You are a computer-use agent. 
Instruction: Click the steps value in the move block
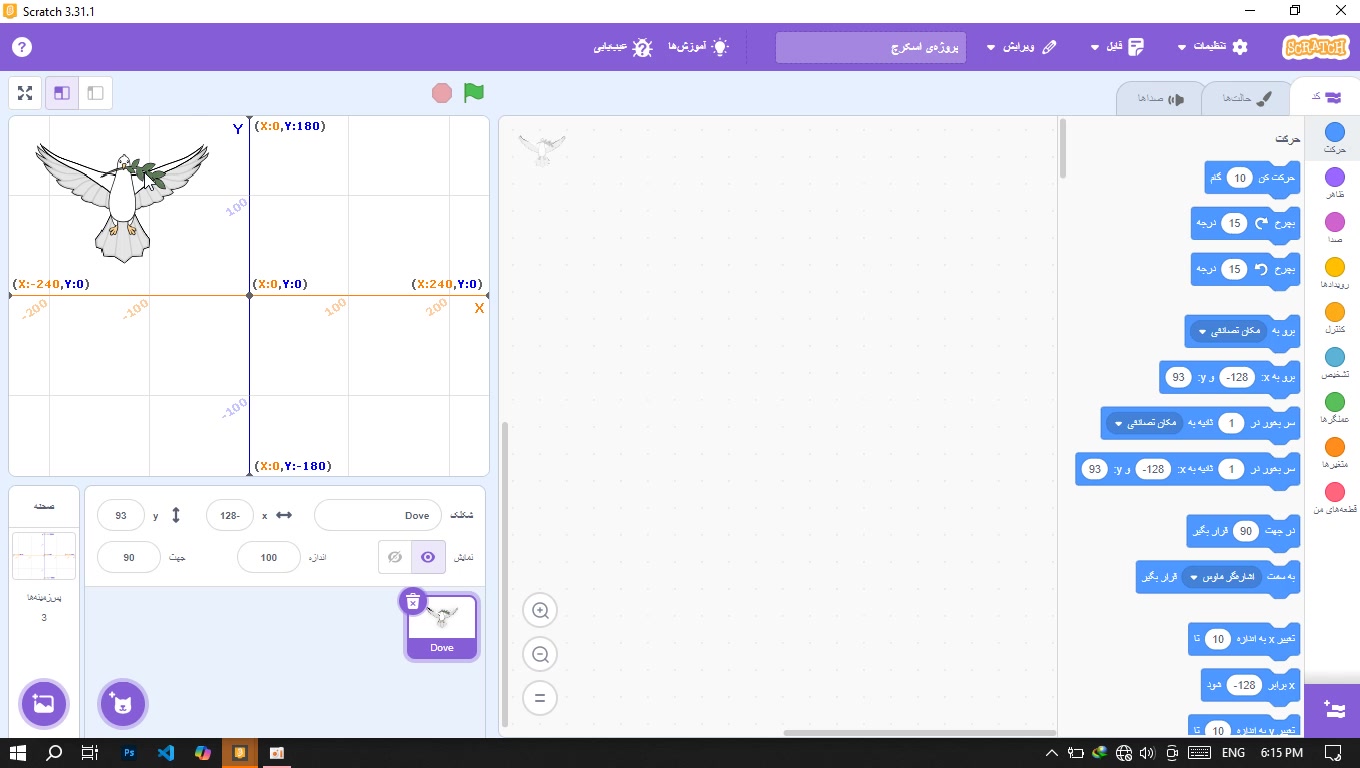(x=1239, y=178)
